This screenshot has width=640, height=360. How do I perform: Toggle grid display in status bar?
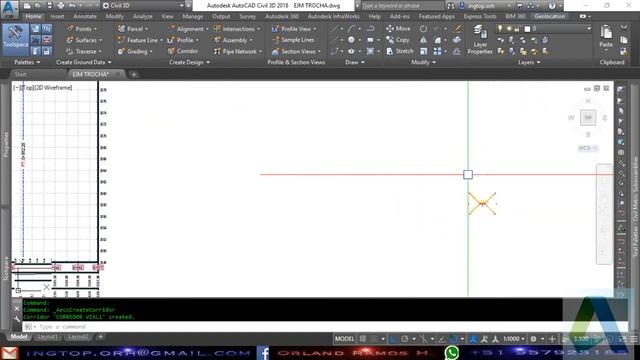coord(362,339)
